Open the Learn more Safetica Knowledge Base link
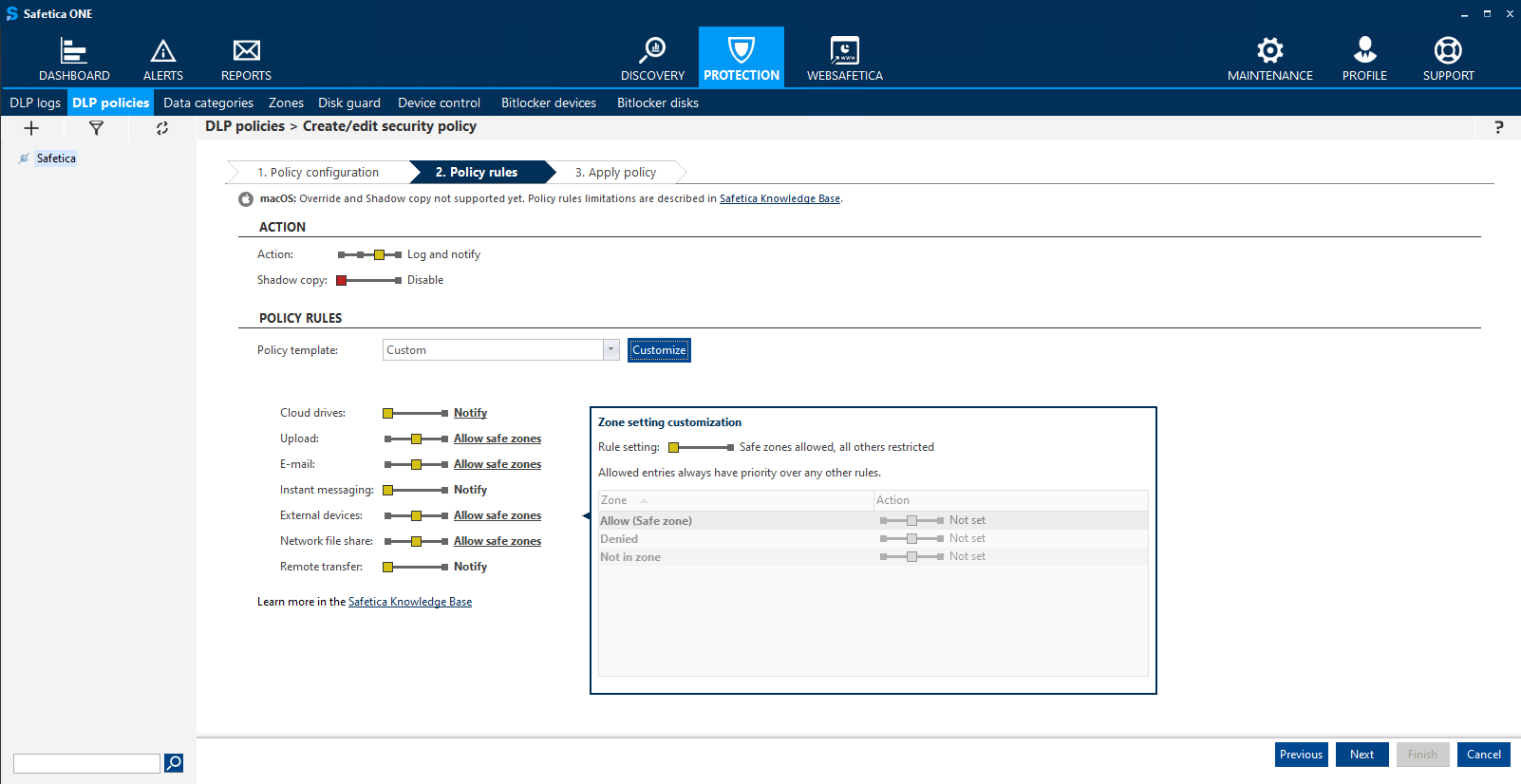The height and width of the screenshot is (784, 1521). coord(410,602)
